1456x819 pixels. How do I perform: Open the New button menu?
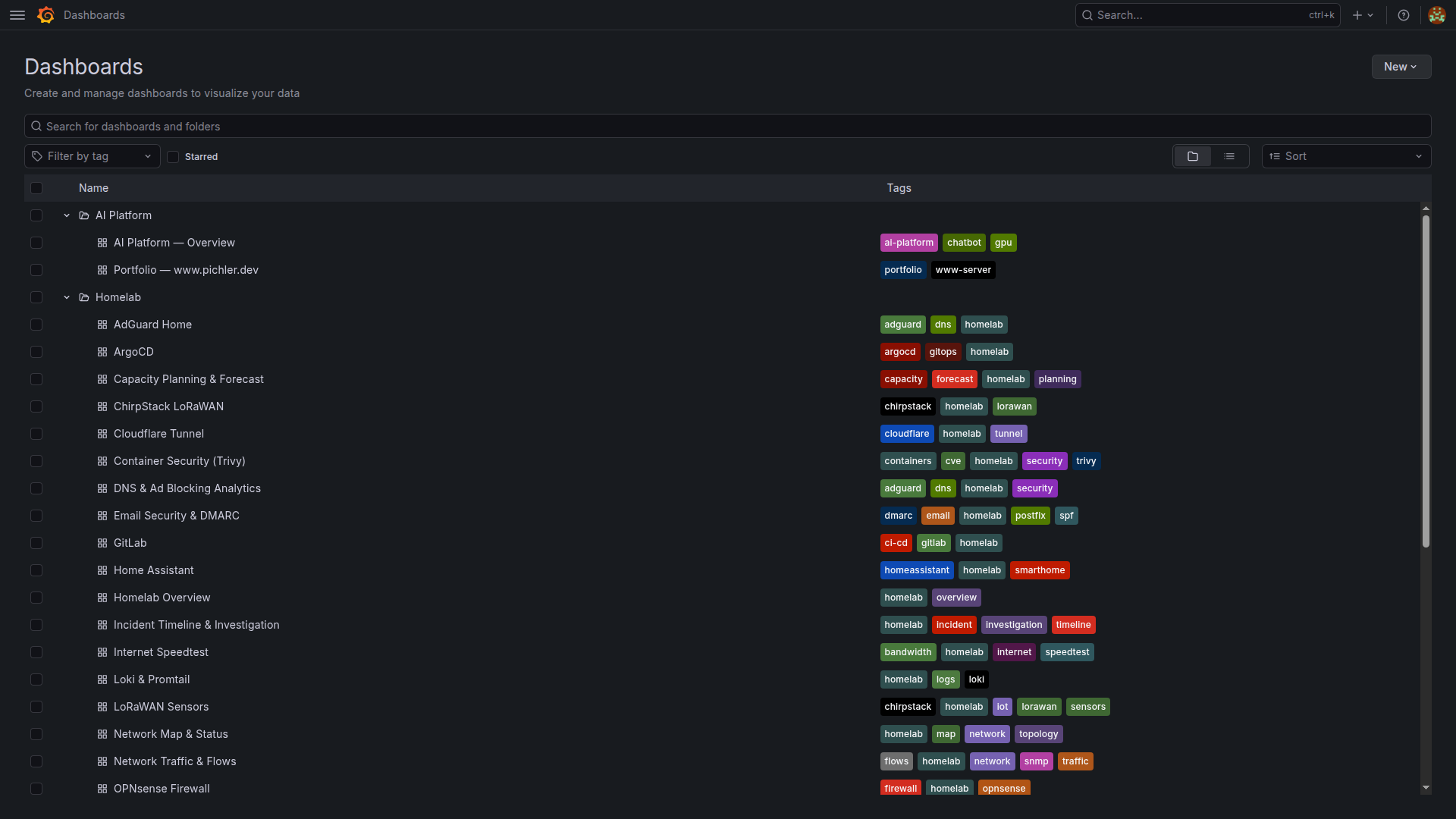pos(1400,67)
